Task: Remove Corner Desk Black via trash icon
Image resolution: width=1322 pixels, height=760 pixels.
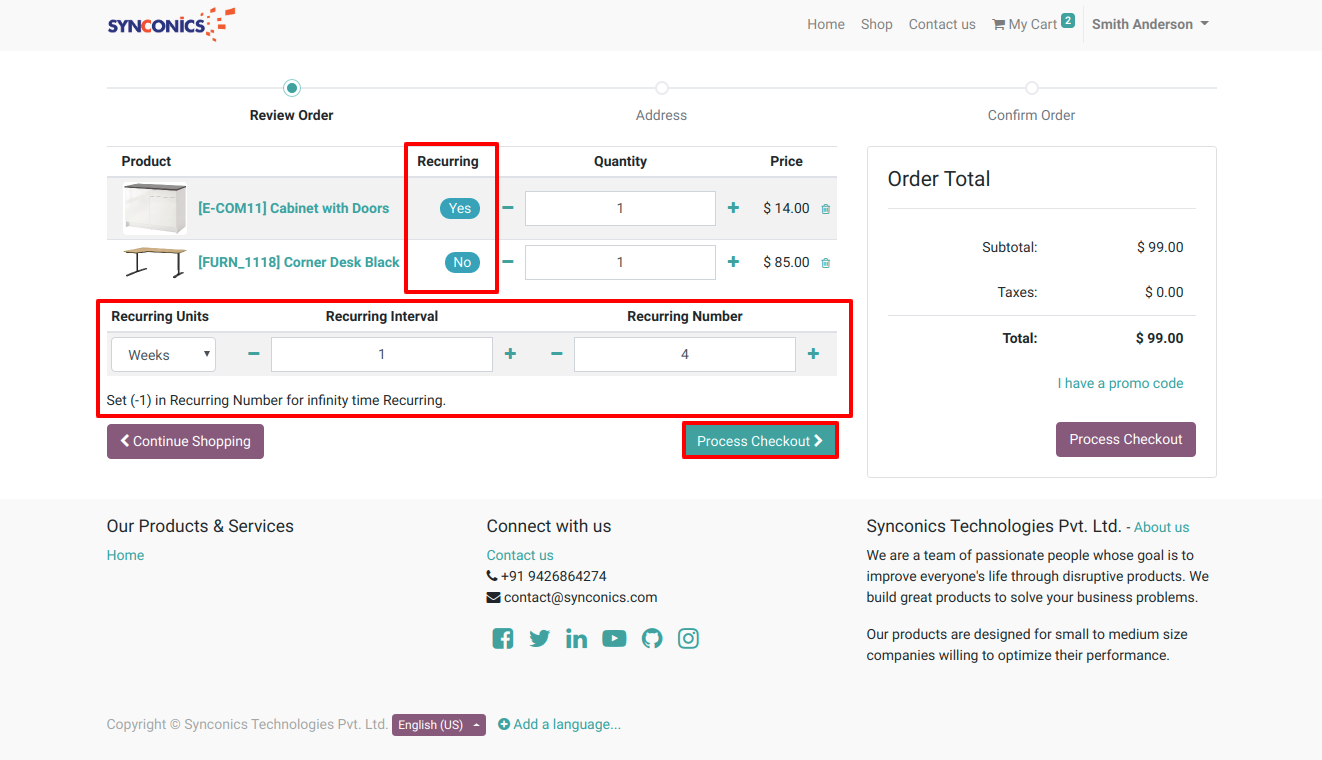Action: (825, 263)
